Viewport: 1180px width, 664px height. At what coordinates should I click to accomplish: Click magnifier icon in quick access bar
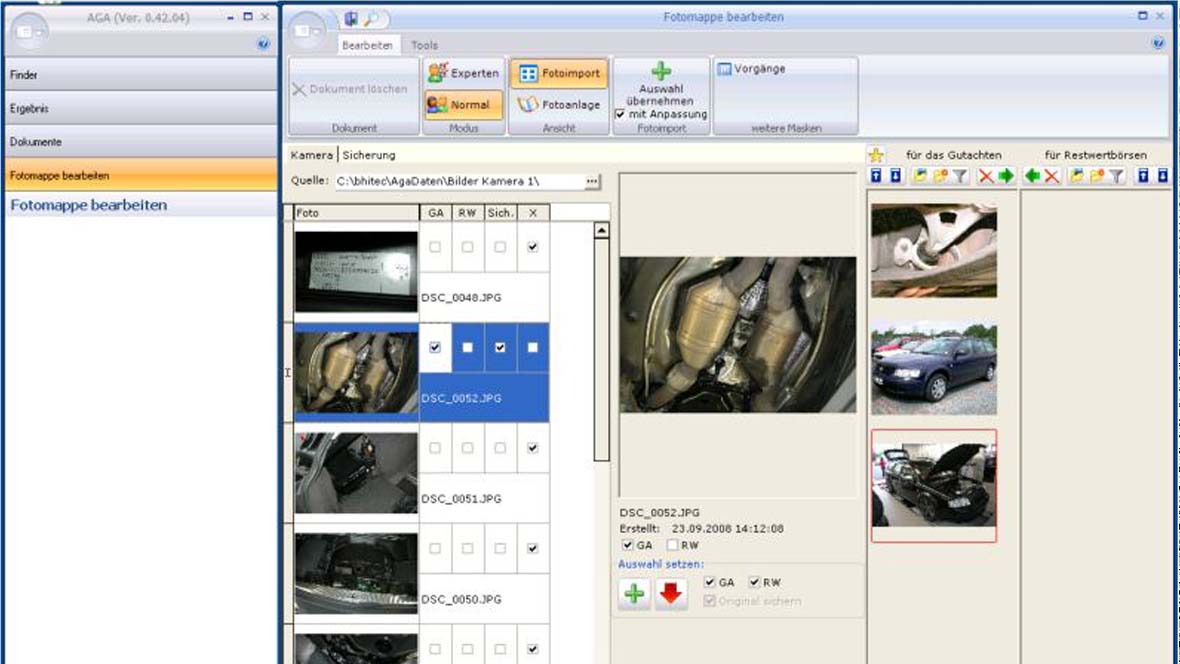tap(372, 18)
